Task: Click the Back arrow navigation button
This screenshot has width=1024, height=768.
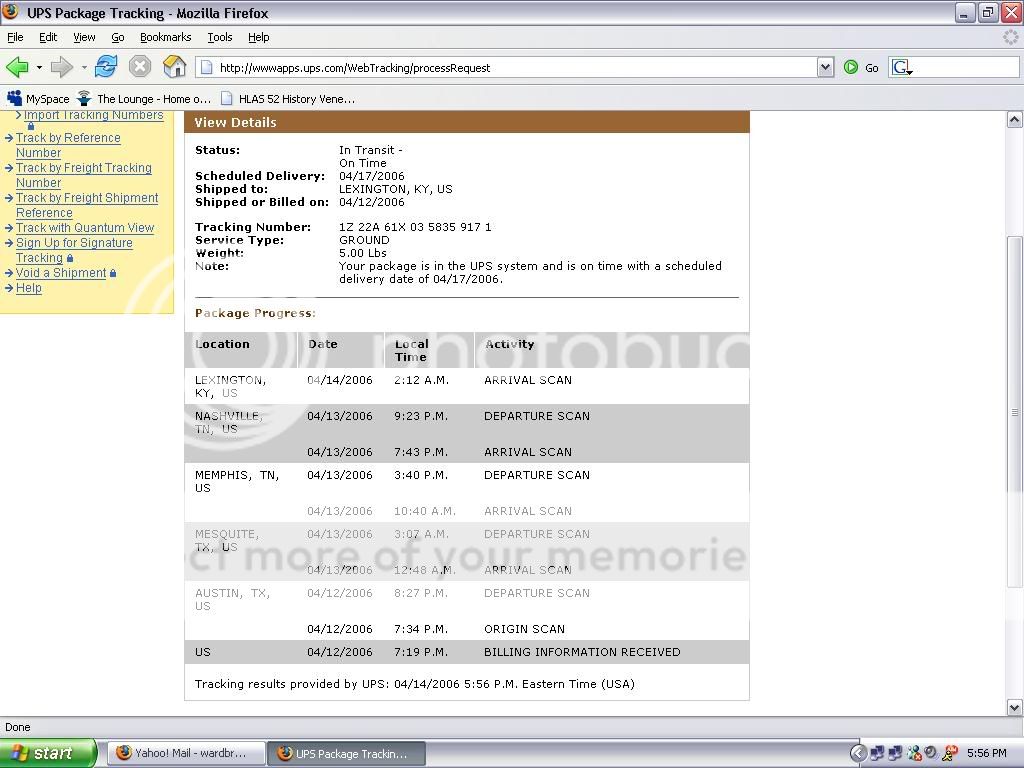Action: tap(17, 67)
